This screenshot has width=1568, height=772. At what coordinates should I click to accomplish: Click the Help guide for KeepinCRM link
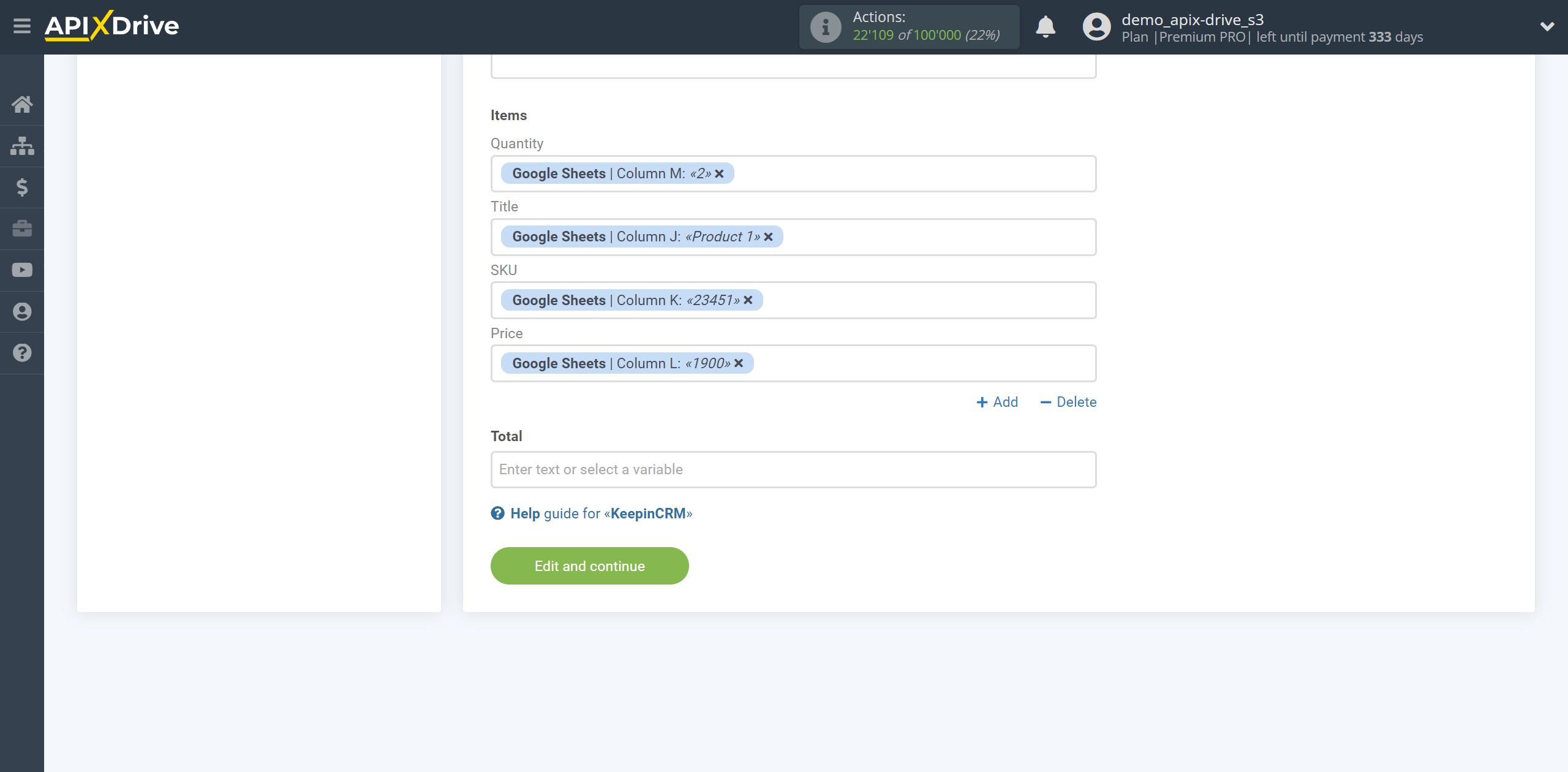[x=591, y=513]
